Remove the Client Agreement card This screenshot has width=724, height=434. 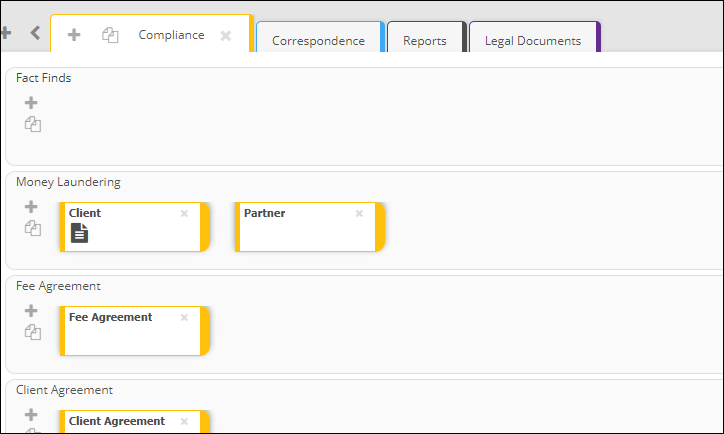point(184,421)
